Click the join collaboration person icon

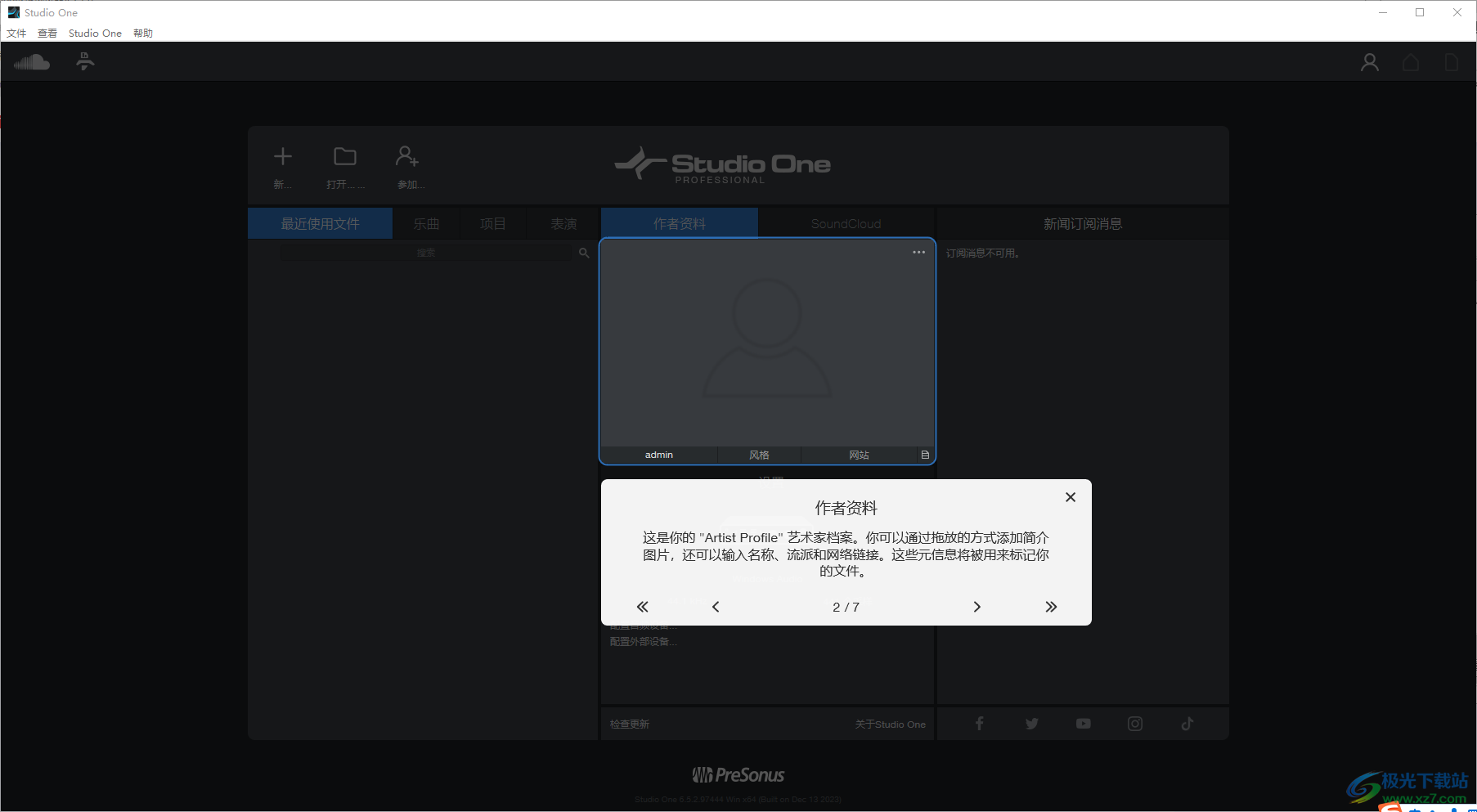[407, 156]
